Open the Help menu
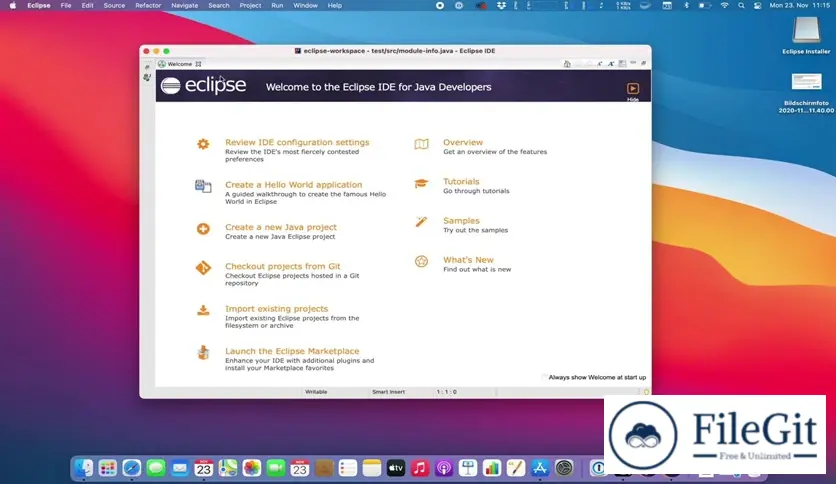 (x=335, y=5)
